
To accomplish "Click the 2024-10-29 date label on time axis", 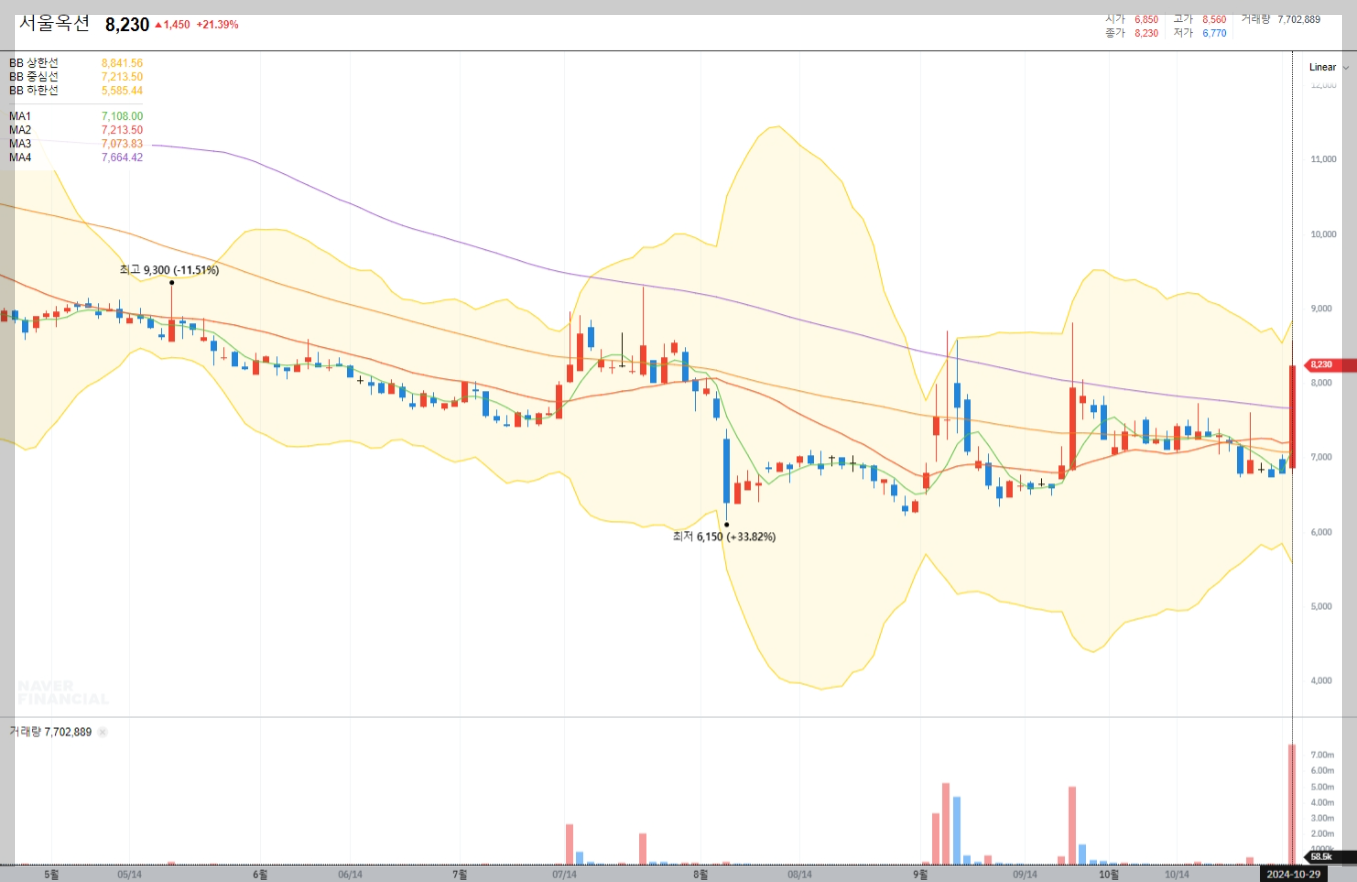I will (x=1293, y=874).
